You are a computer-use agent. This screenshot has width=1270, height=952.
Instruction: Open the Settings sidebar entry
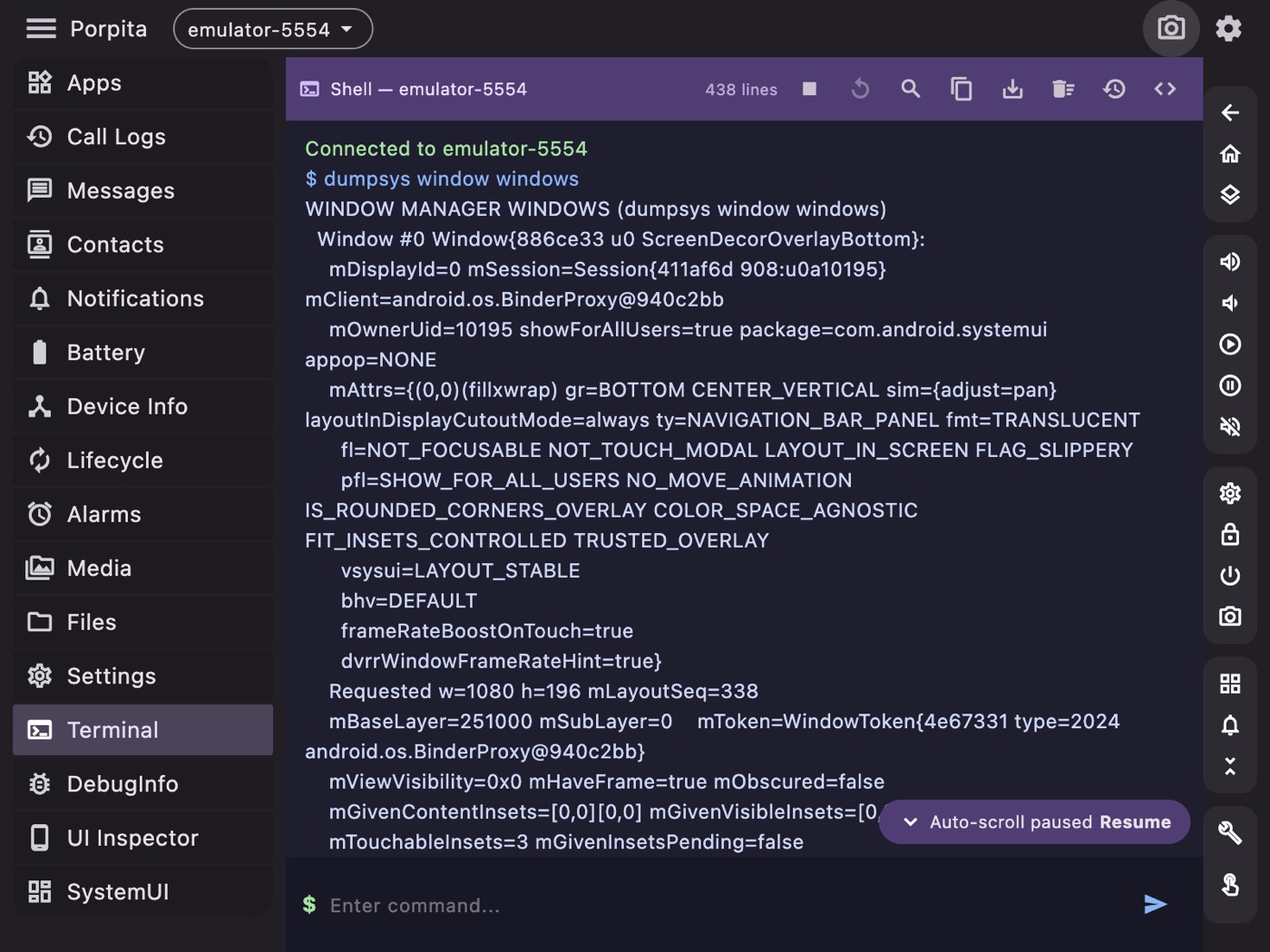(x=142, y=676)
